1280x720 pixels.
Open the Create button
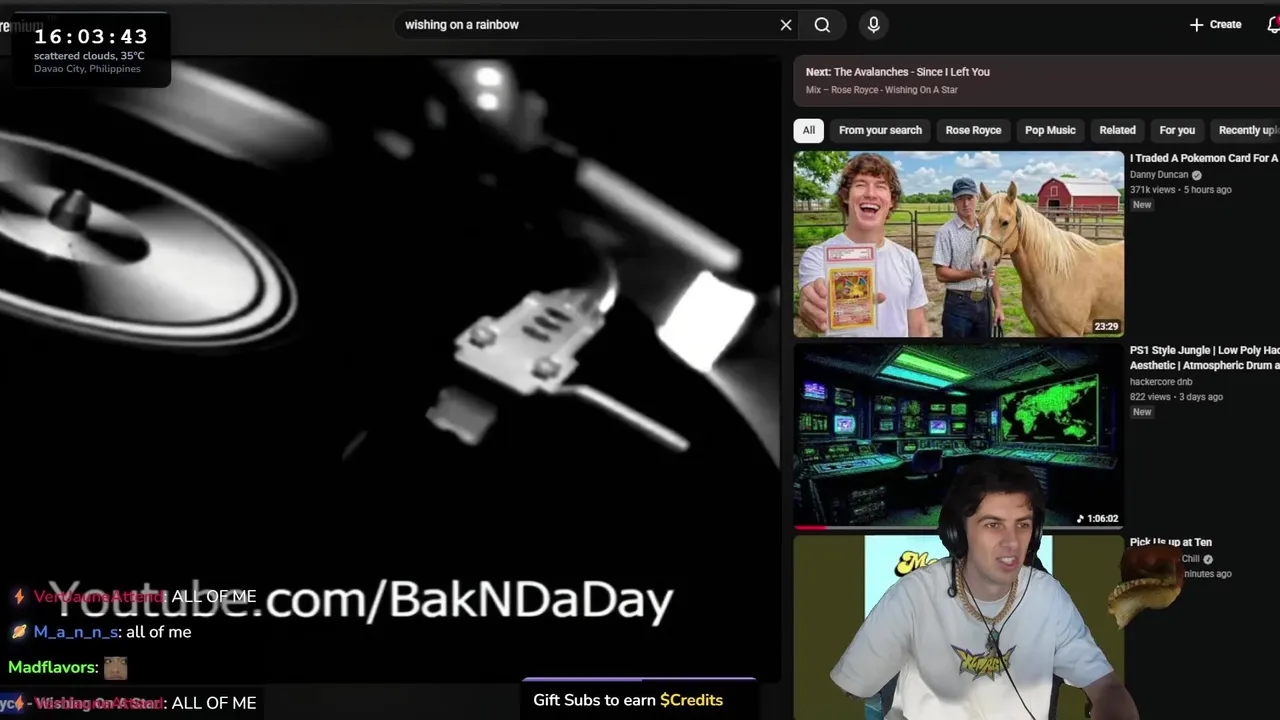pos(1215,25)
